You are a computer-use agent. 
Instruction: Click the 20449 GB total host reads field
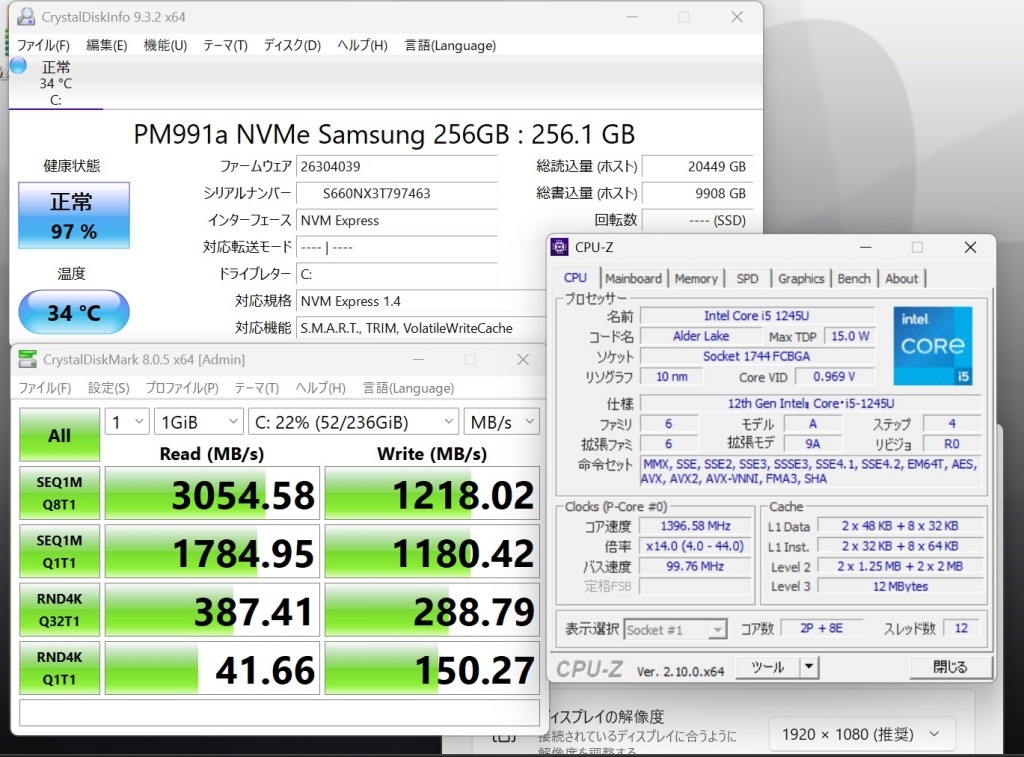click(x=697, y=167)
